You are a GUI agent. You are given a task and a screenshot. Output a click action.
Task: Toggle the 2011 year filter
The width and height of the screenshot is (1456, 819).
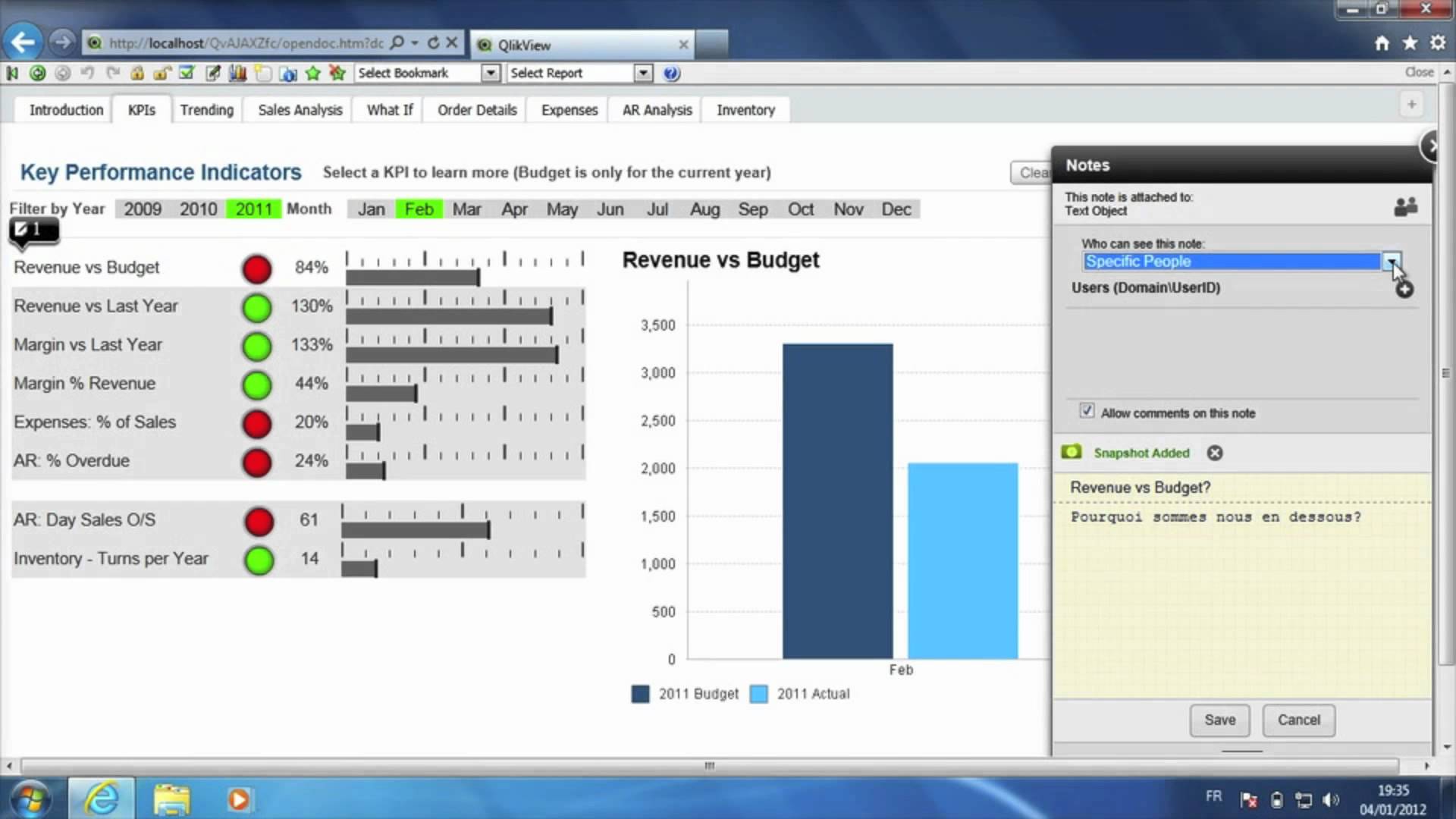point(253,209)
